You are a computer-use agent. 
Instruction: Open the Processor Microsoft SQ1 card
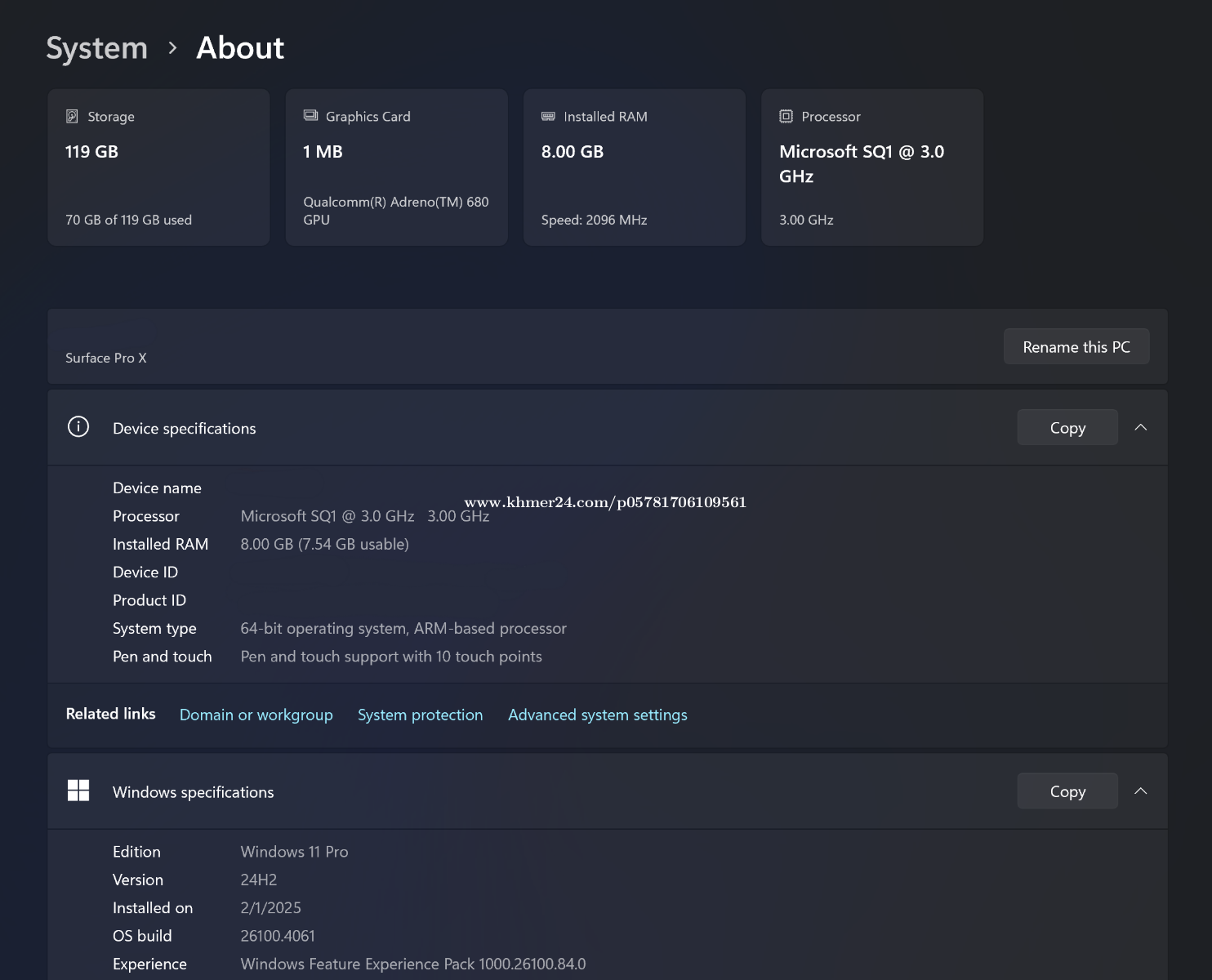pos(872,167)
